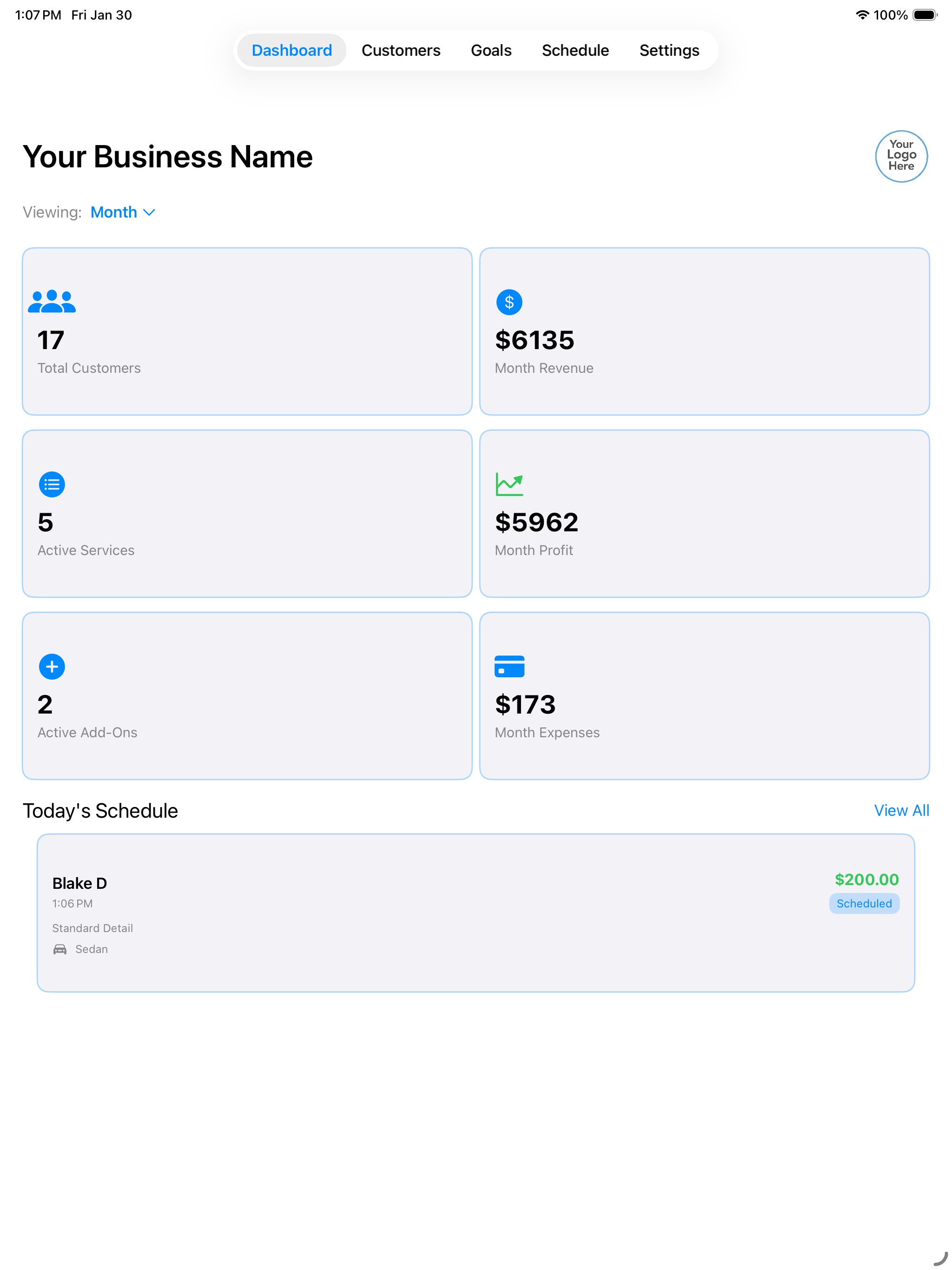Open the Dashboard tab
Image resolution: width=952 pixels, height=1270 pixels.
tap(291, 51)
